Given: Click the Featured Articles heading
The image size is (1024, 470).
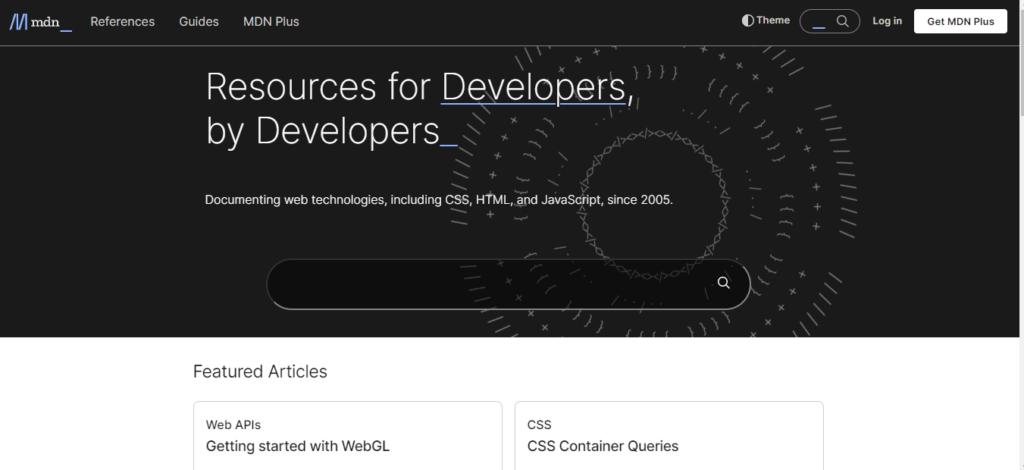Looking at the screenshot, I should click(x=260, y=371).
